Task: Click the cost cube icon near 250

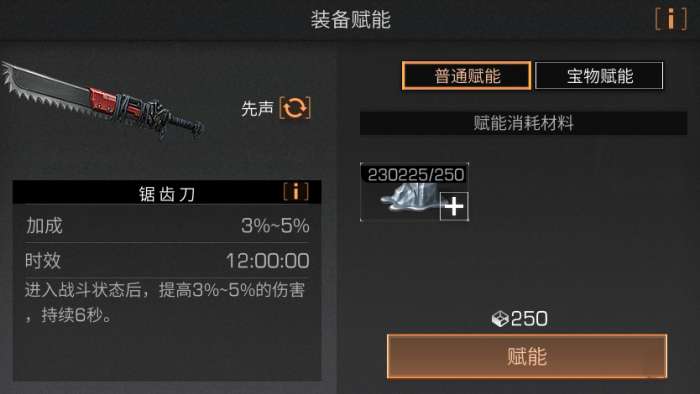Action: point(500,319)
